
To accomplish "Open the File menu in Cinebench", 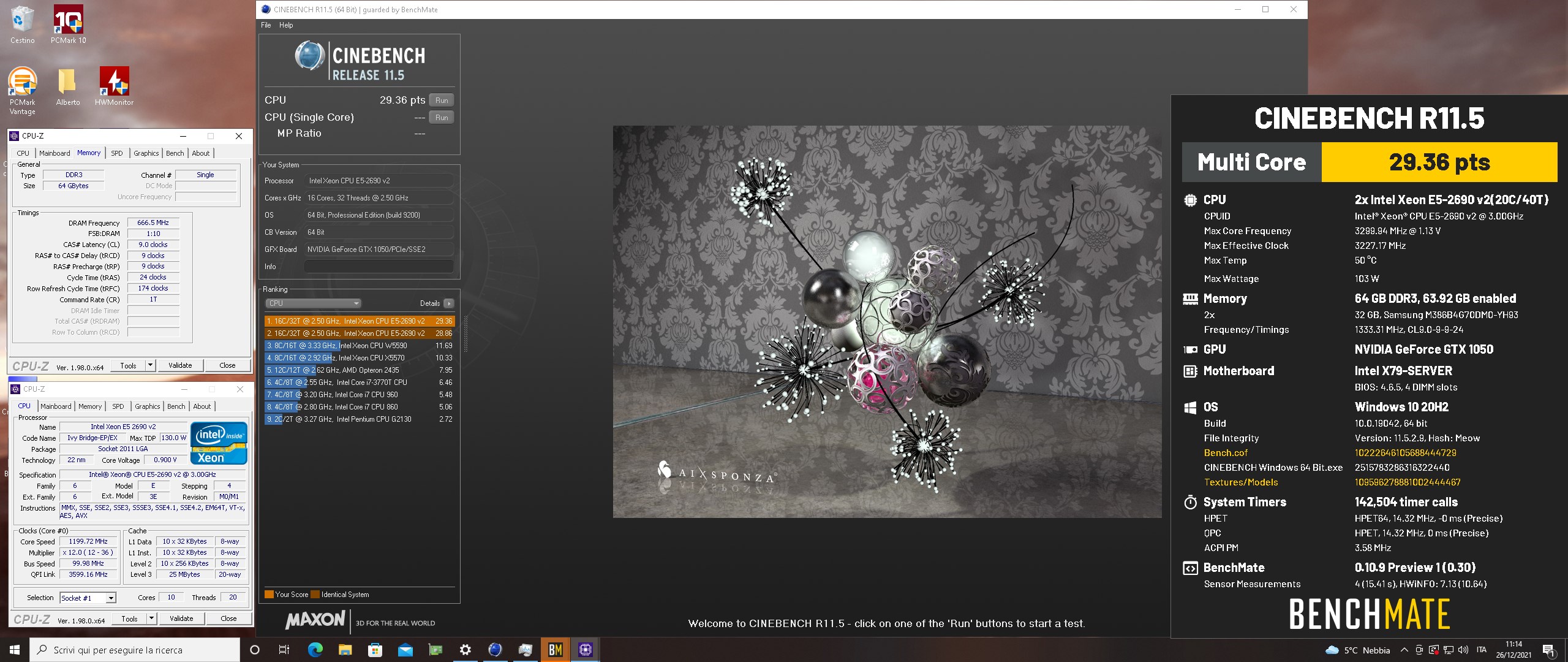I will (x=266, y=25).
